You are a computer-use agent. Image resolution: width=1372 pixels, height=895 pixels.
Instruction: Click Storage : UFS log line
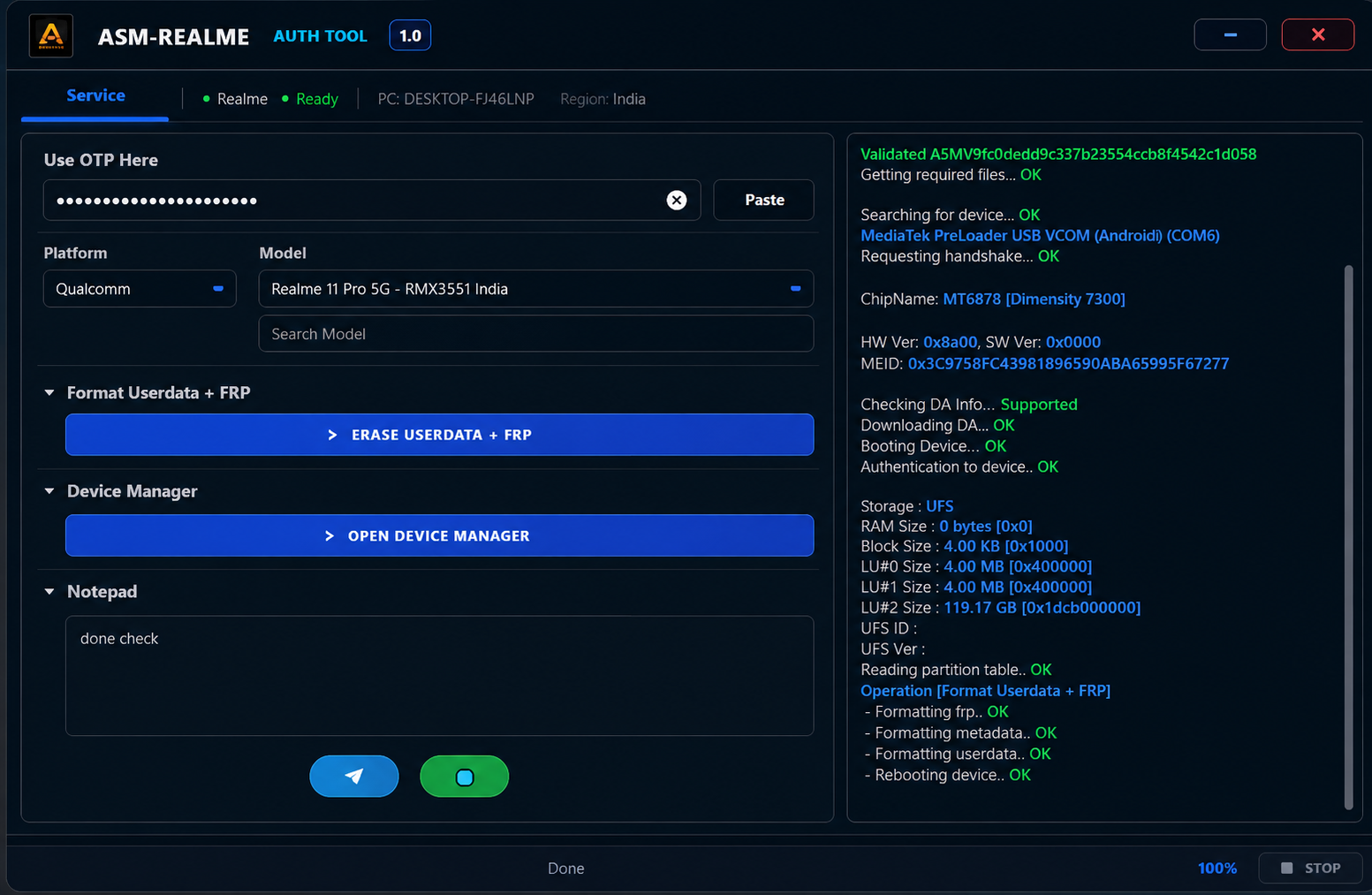click(x=907, y=506)
